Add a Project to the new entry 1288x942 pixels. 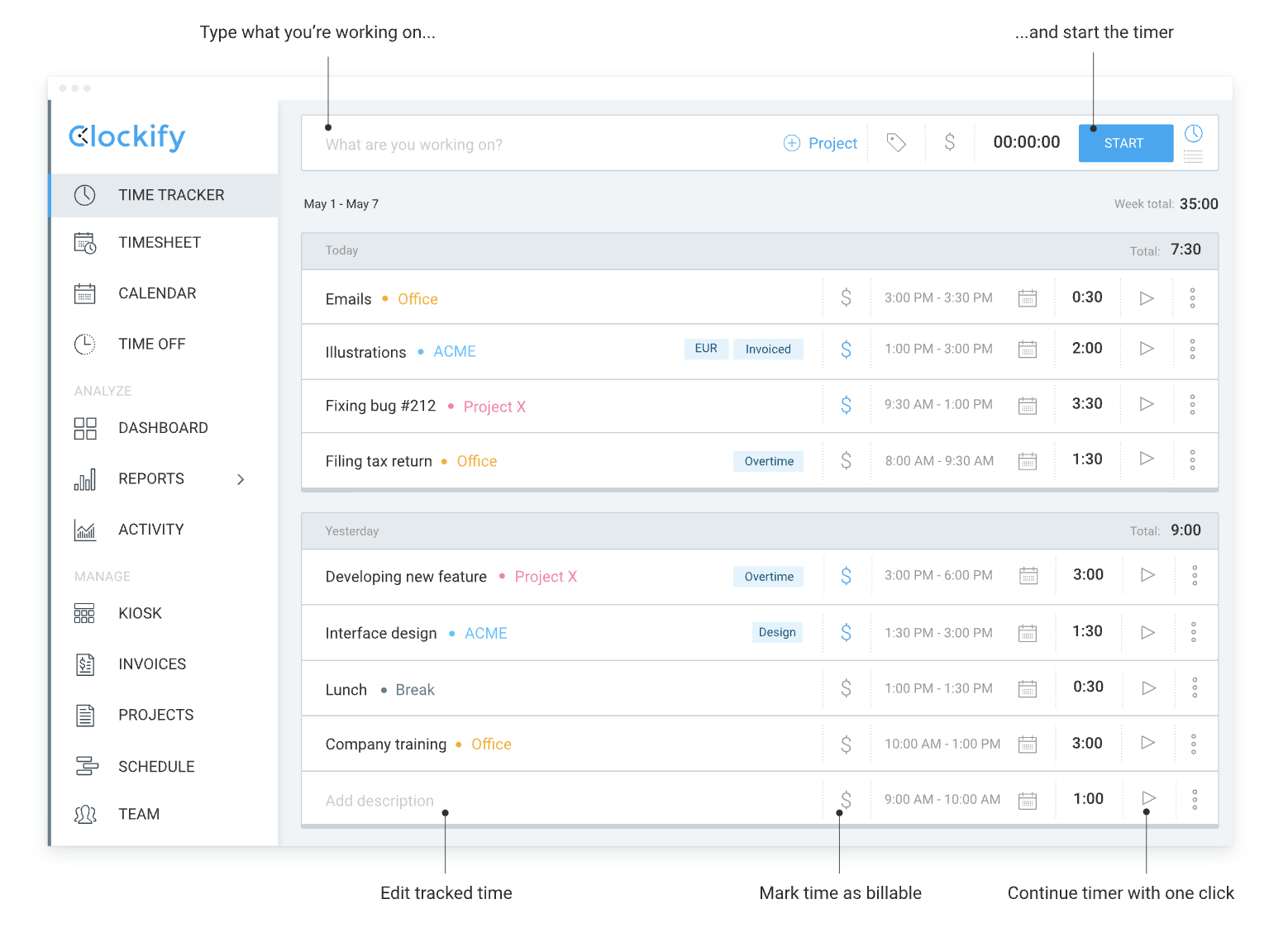pos(820,143)
